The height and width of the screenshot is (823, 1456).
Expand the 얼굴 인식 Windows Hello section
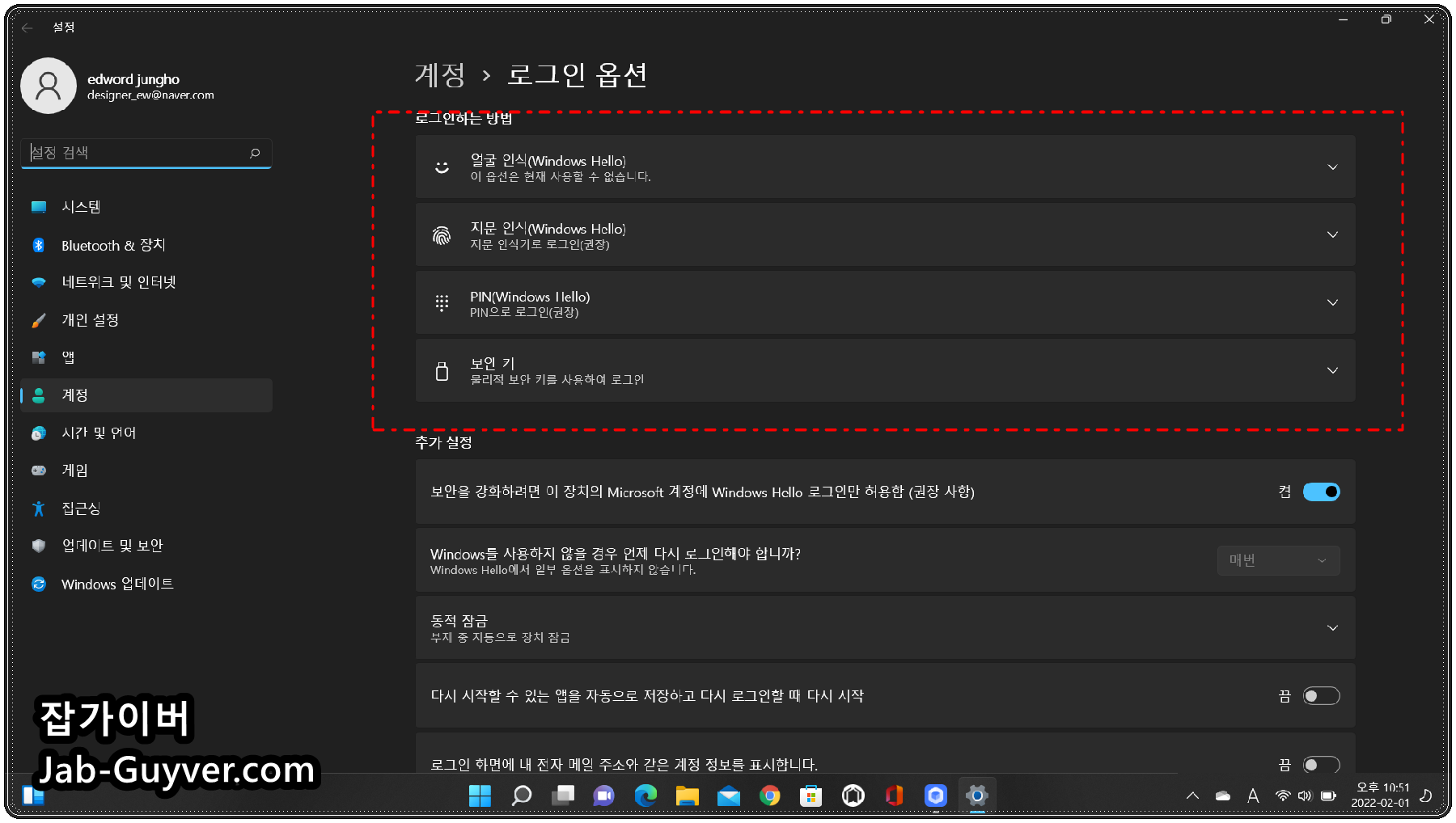1332,167
